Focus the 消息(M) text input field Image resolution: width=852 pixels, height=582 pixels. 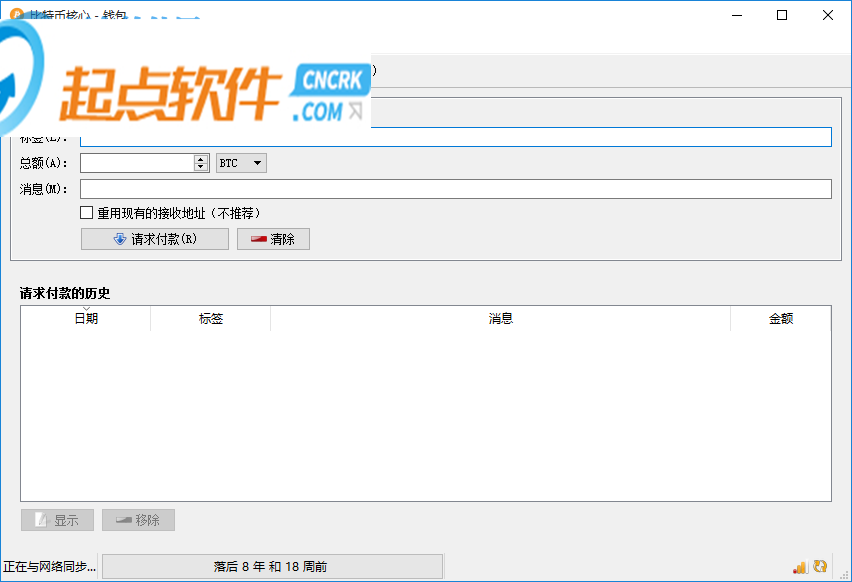456,189
